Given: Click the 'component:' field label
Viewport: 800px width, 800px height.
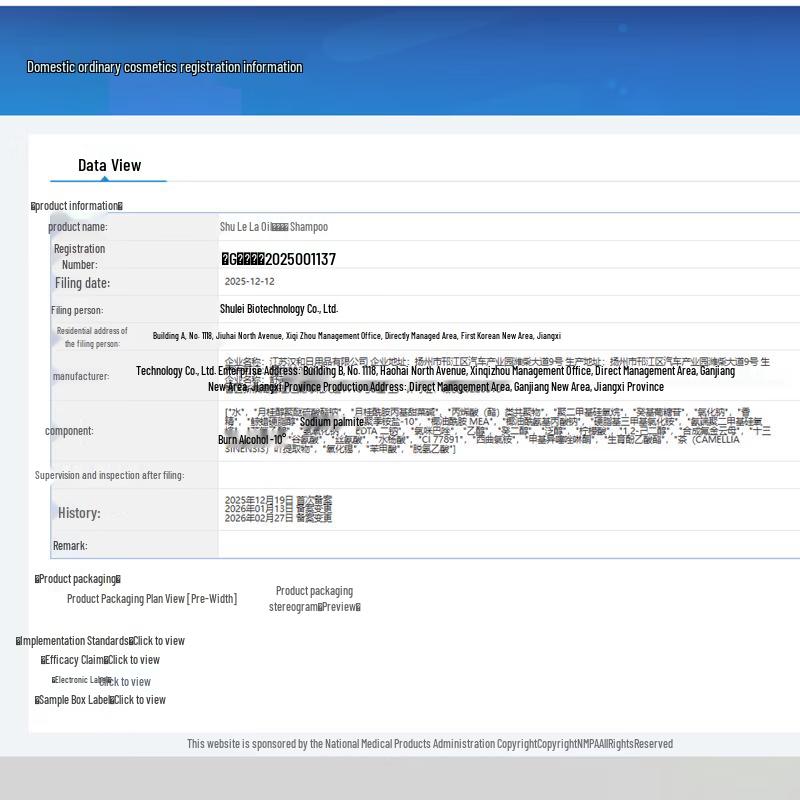Looking at the screenshot, I should click(69, 431).
